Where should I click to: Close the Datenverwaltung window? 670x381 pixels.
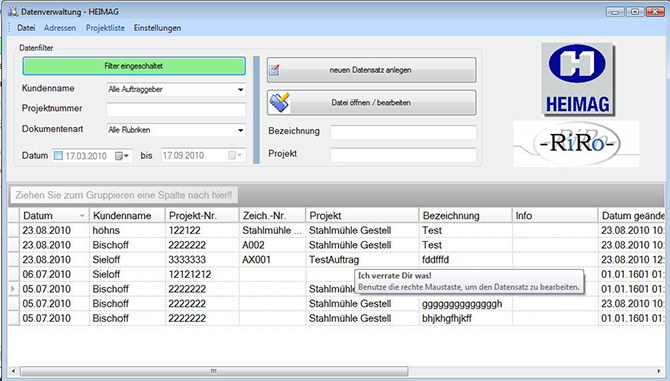point(655,12)
